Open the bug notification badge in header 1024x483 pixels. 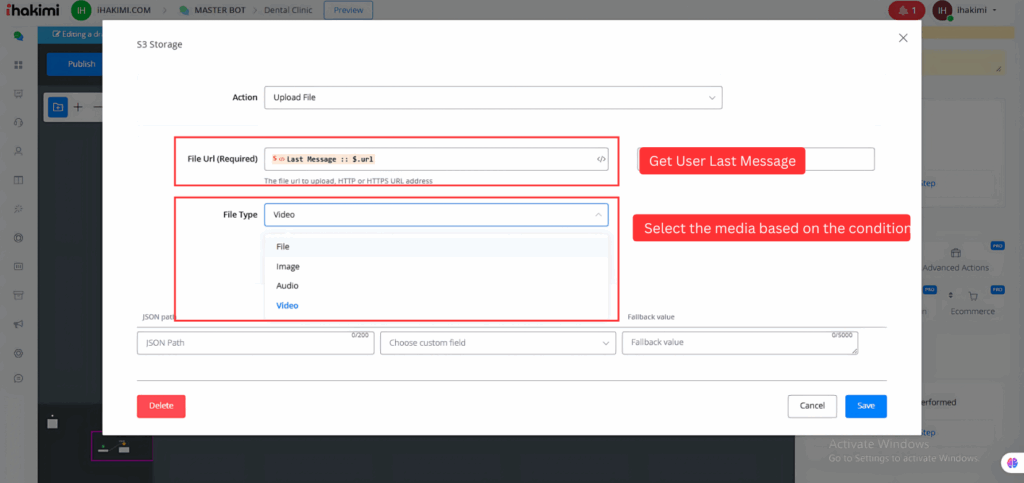[x=906, y=11]
